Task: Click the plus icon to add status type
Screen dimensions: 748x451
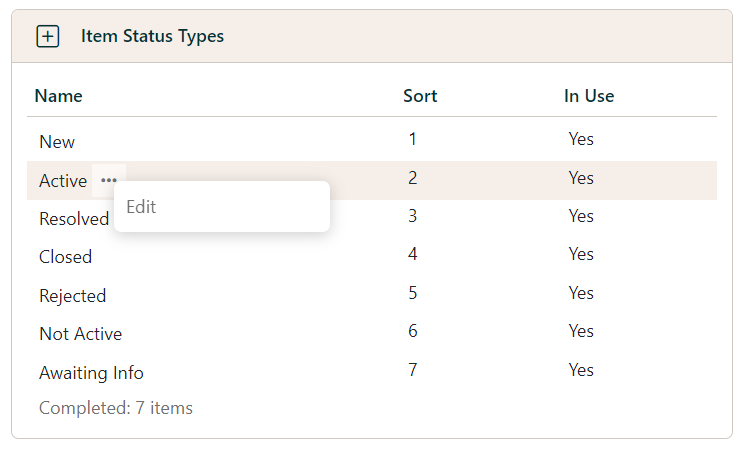Action: [47, 37]
